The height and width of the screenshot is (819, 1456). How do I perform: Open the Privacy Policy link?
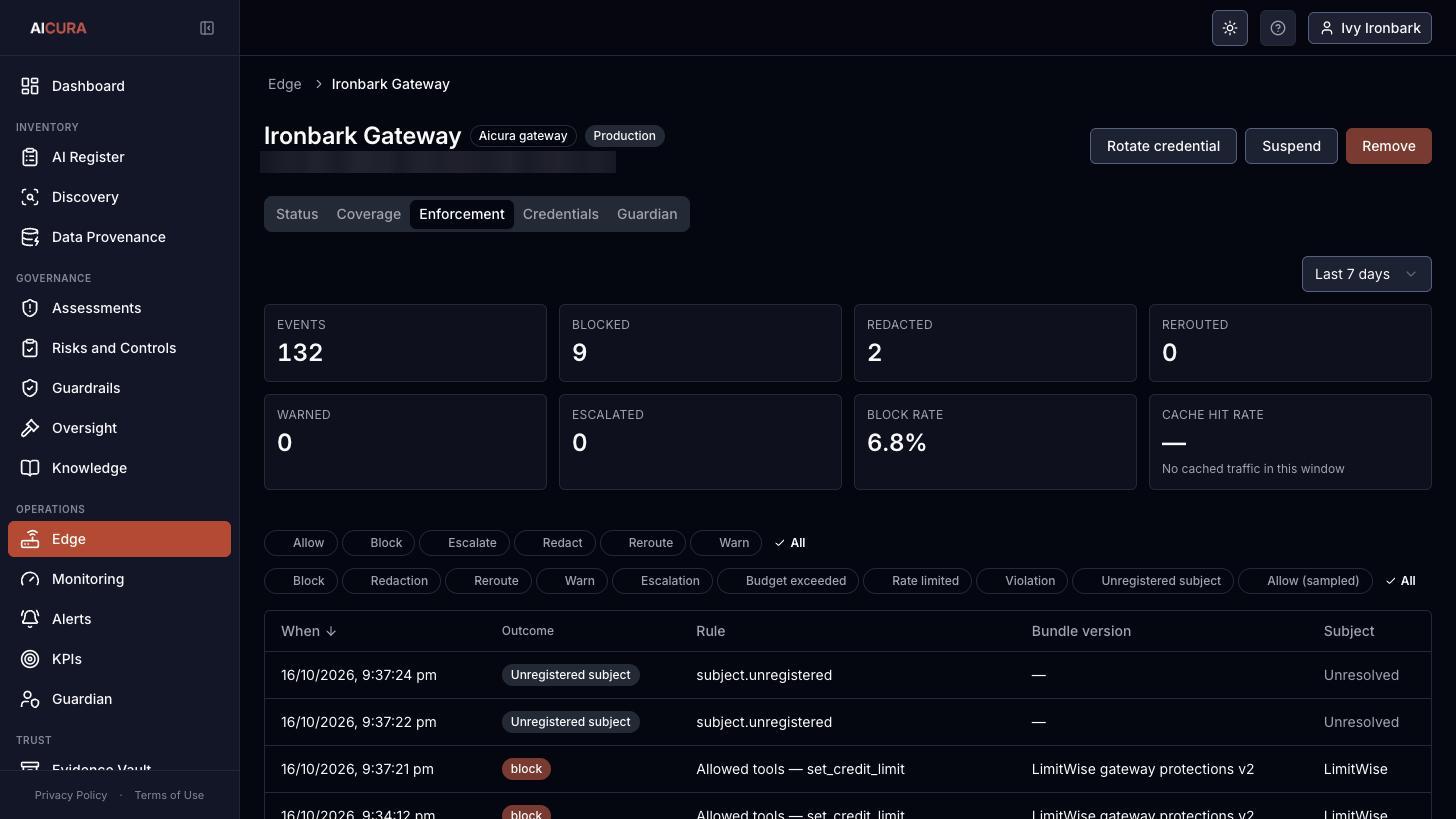point(71,795)
